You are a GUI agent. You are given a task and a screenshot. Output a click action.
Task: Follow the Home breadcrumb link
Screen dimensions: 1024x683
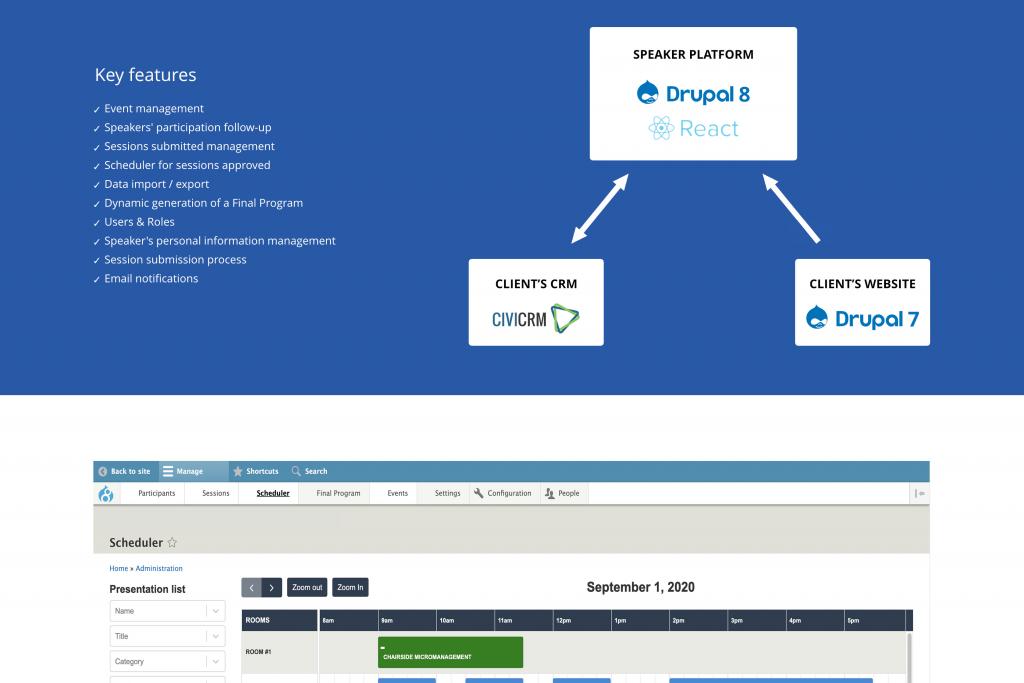(x=119, y=569)
